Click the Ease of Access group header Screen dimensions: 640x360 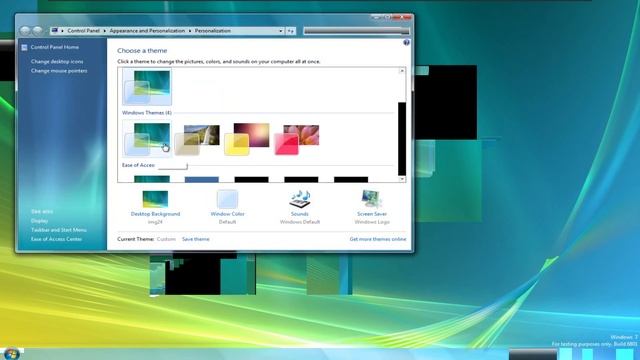click(x=138, y=165)
